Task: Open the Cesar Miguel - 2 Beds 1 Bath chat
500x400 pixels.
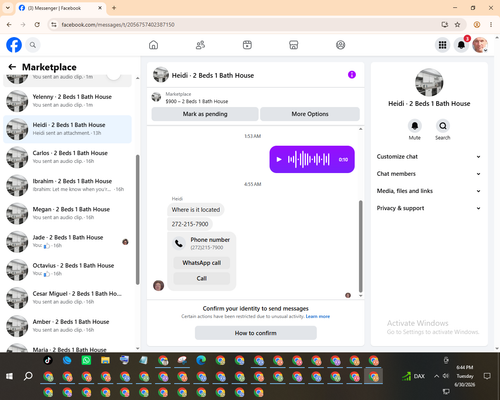Action: click(x=67, y=298)
